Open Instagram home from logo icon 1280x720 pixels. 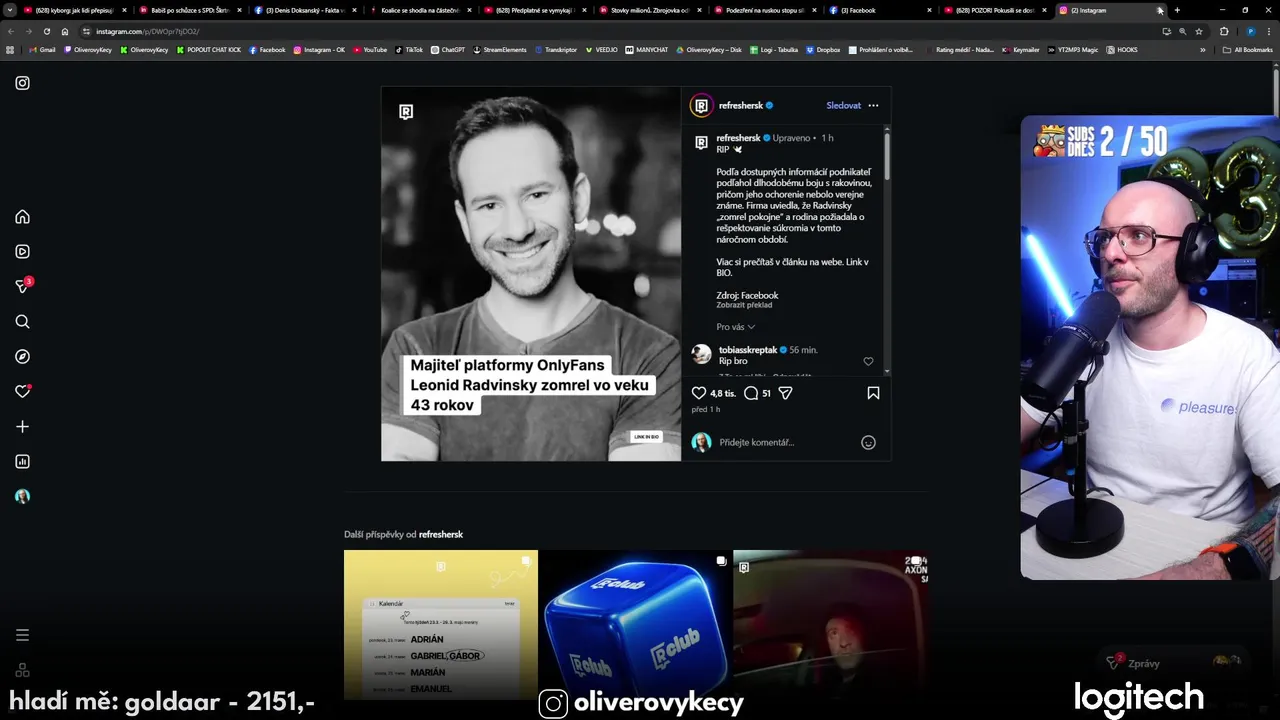[22, 83]
